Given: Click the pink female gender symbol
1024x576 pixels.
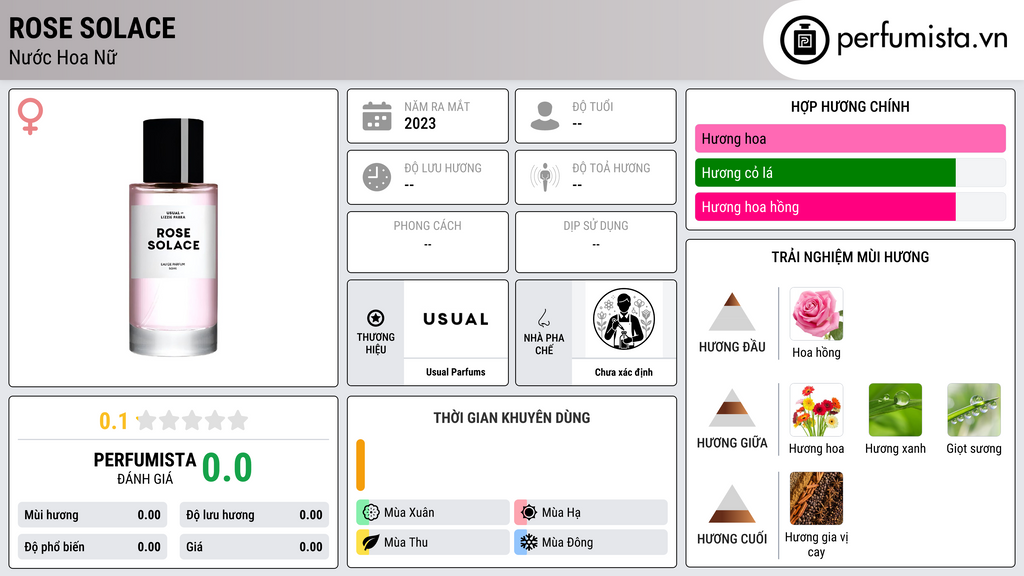Looking at the screenshot, I should 30,116.
